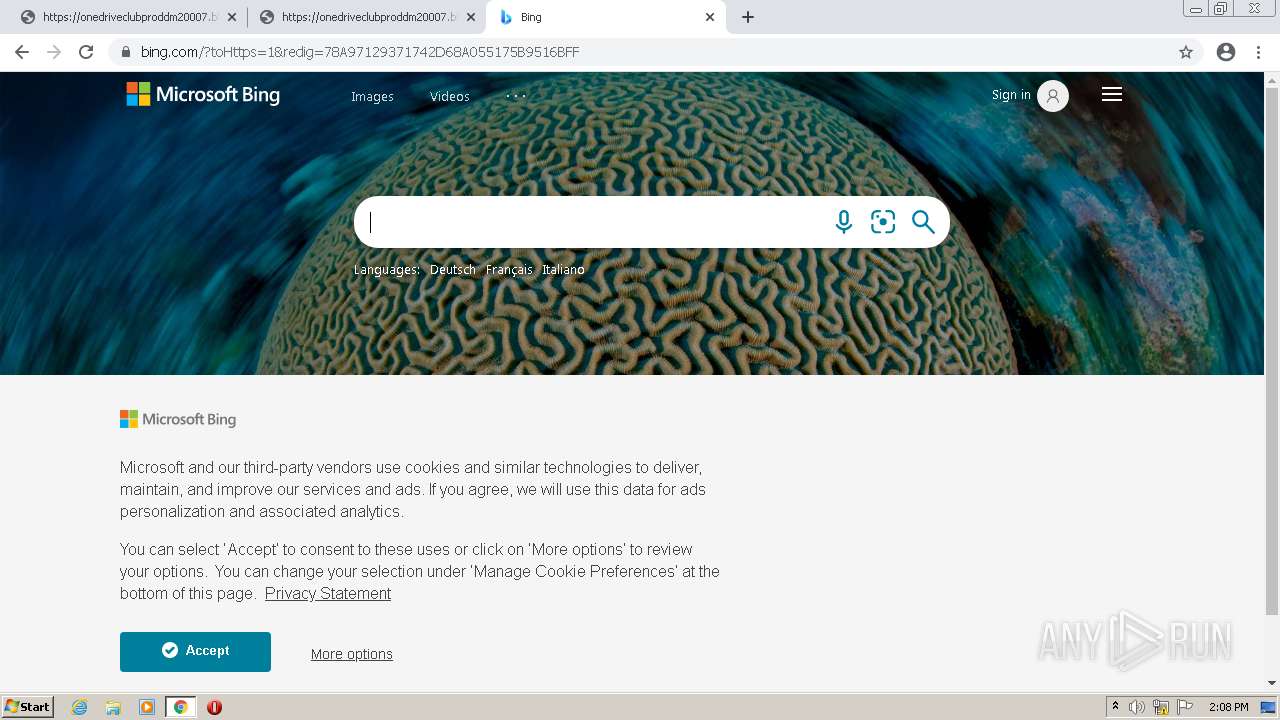This screenshot has height=720, width=1280.
Task: Click the Sign in link
Action: pyautogui.click(x=1011, y=95)
